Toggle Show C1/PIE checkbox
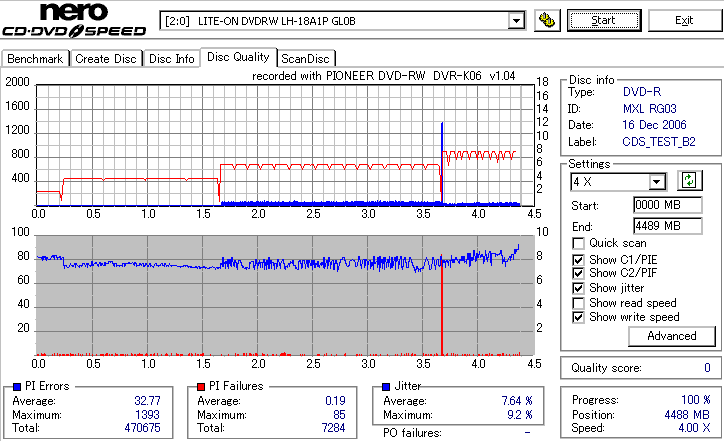The height and width of the screenshot is (441, 724). pyautogui.click(x=578, y=260)
